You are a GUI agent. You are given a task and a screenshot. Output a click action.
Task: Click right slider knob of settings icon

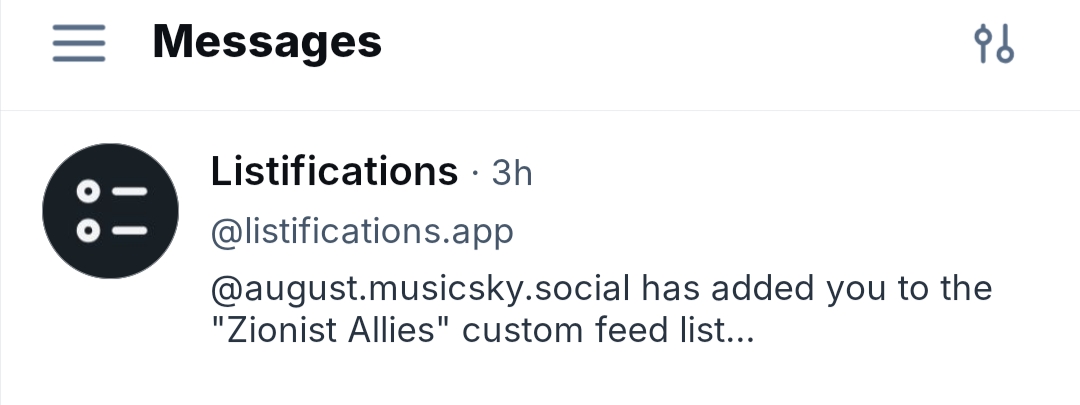(x=1005, y=53)
